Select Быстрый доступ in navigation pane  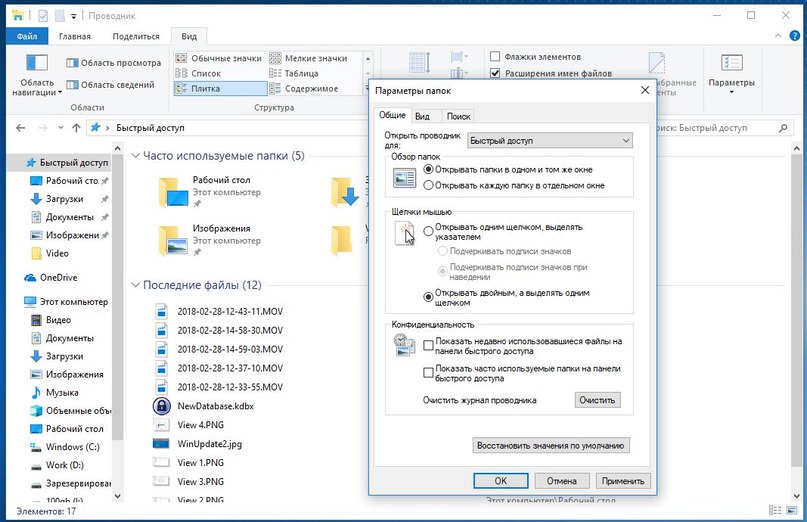67,163
